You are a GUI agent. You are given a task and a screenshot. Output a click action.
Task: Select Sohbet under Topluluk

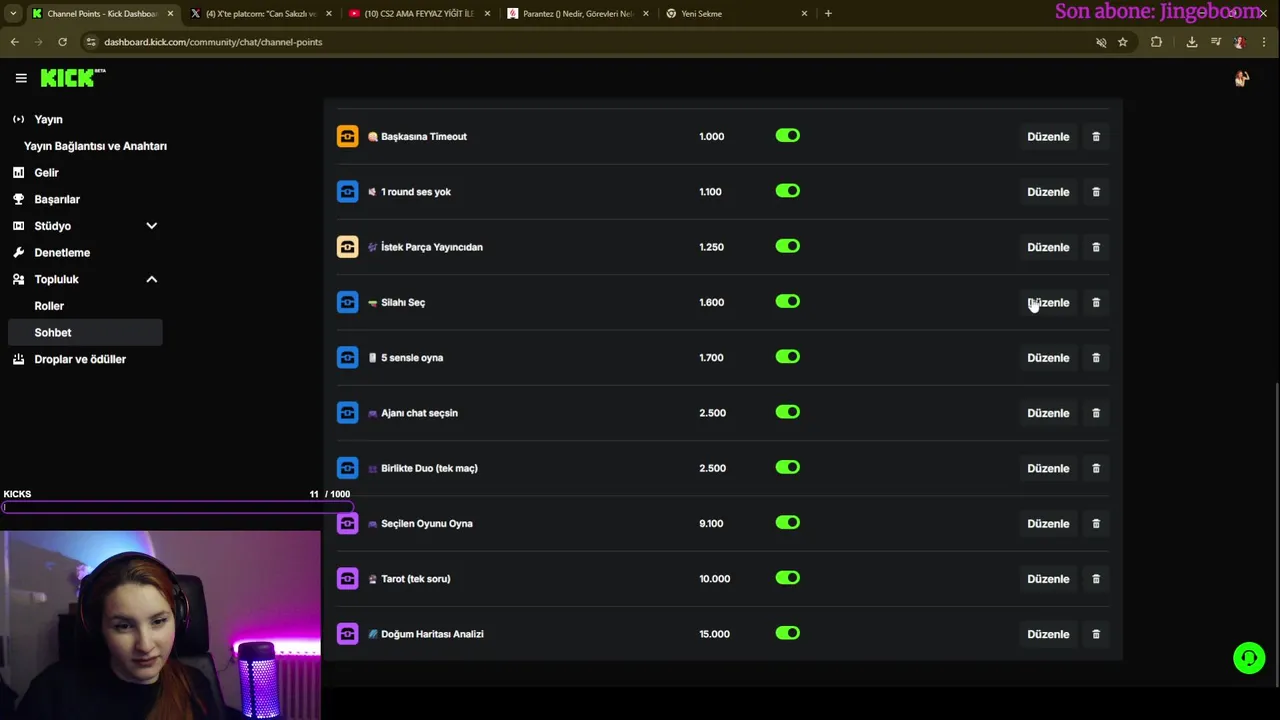click(x=84, y=332)
